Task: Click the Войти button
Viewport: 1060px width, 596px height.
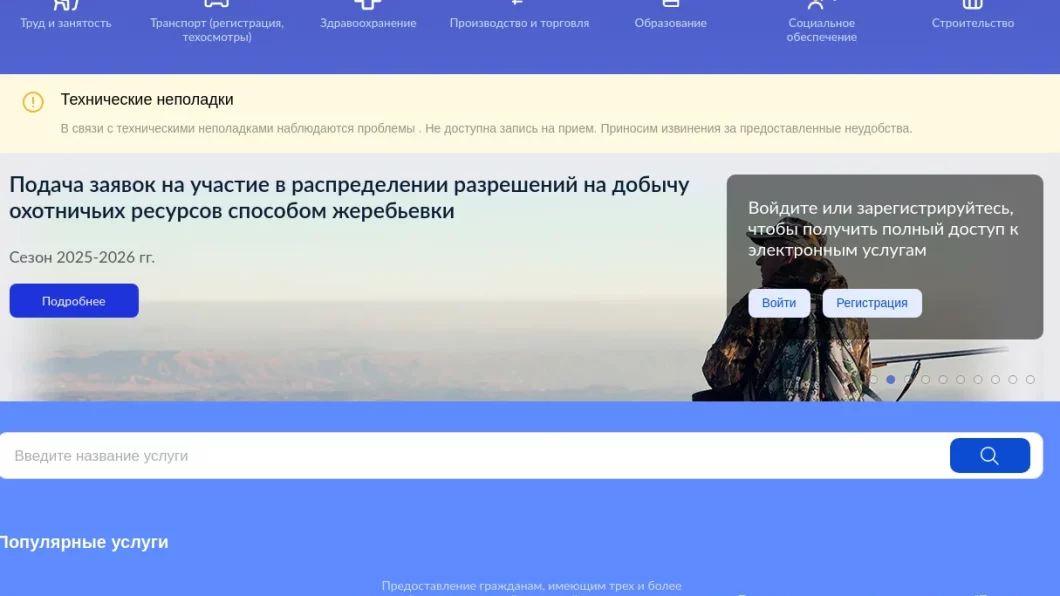Action: coord(779,303)
